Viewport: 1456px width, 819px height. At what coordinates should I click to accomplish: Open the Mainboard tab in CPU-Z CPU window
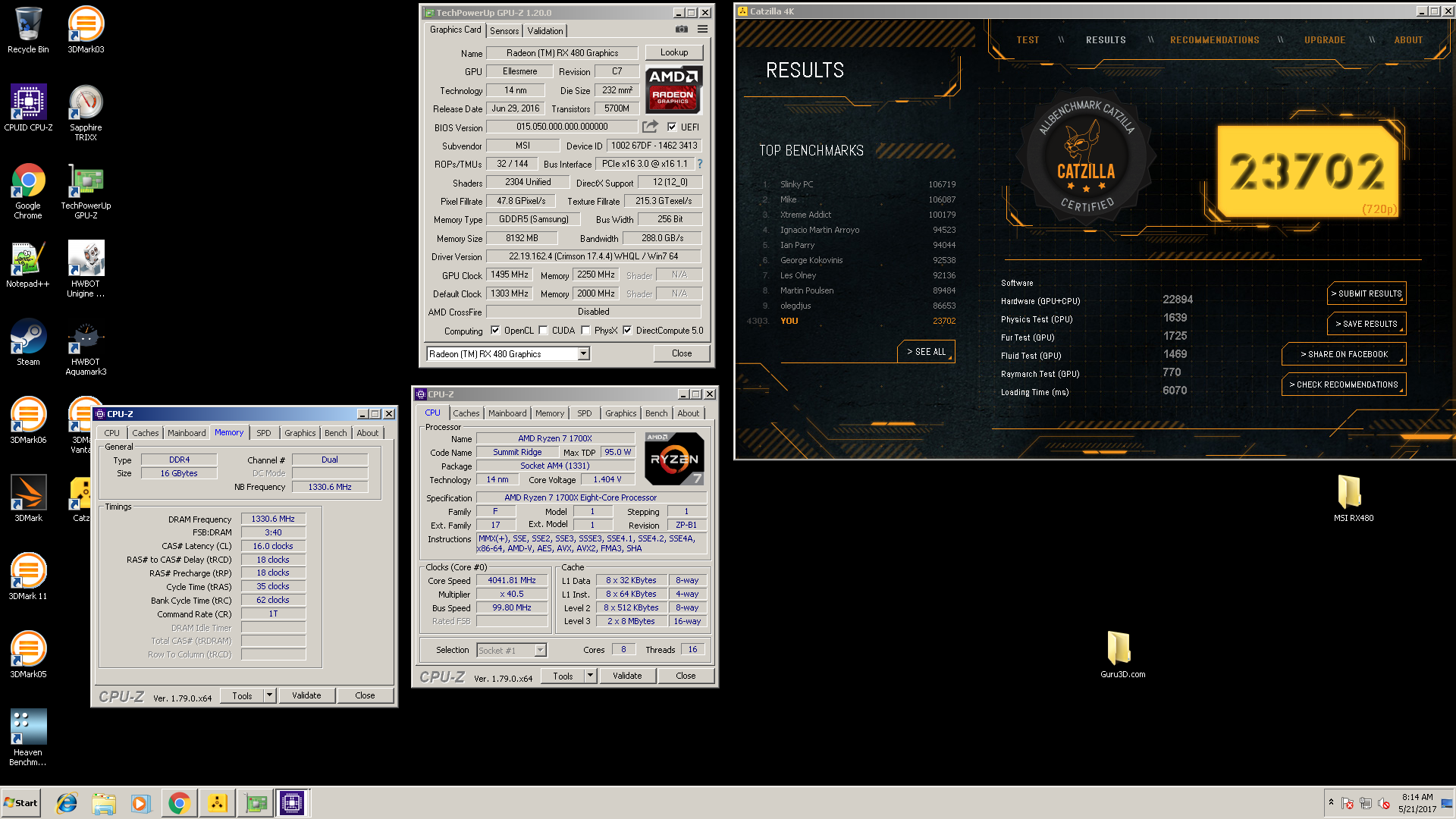point(507,413)
